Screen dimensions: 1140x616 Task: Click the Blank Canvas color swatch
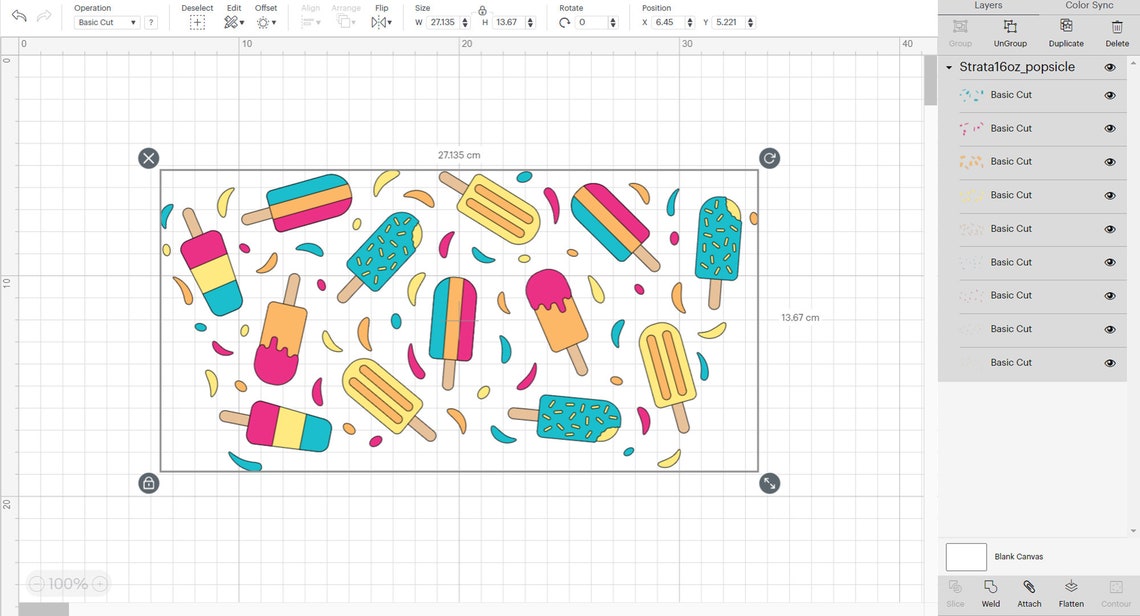965,556
